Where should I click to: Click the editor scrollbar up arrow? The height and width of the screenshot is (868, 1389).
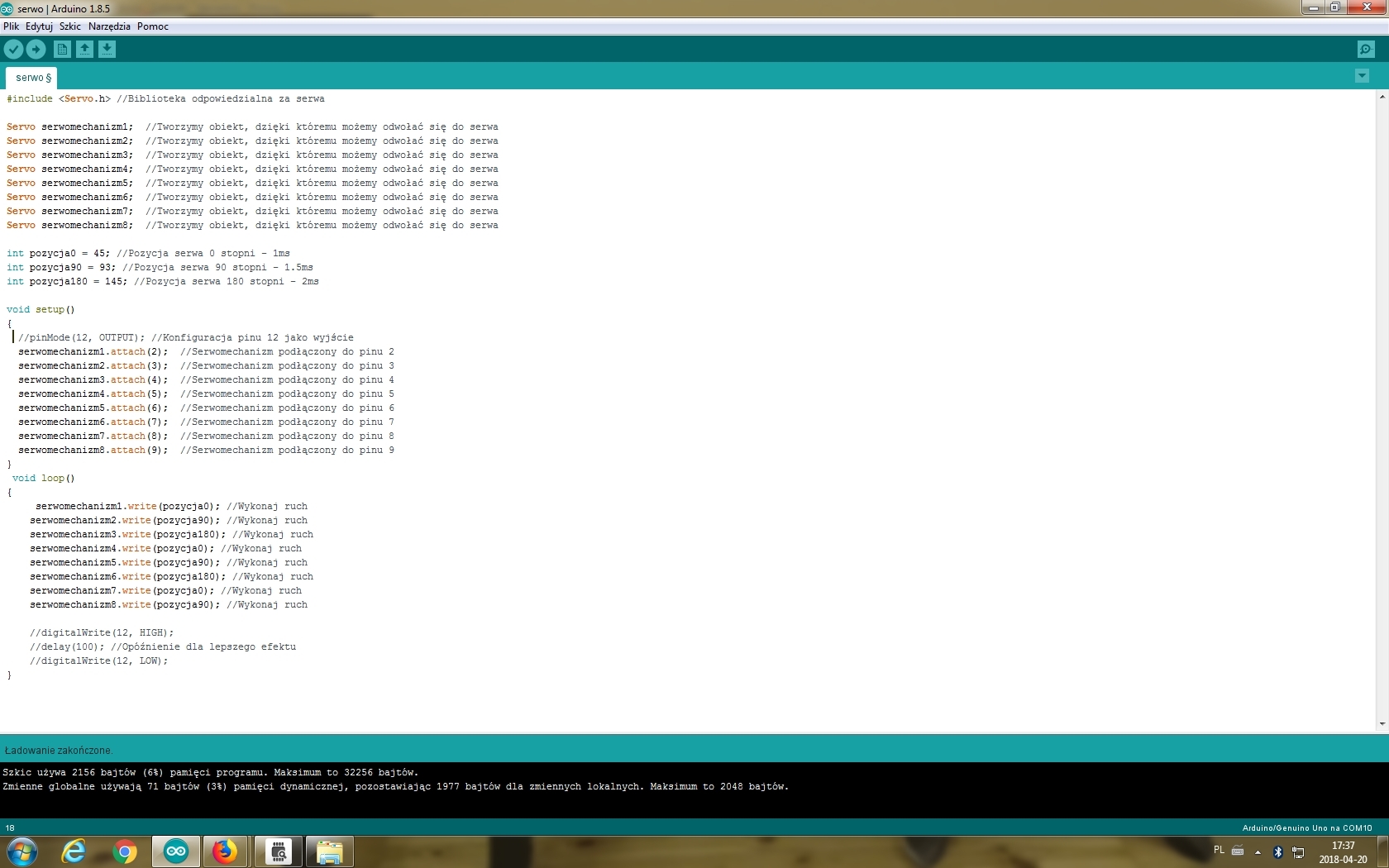(x=1382, y=97)
